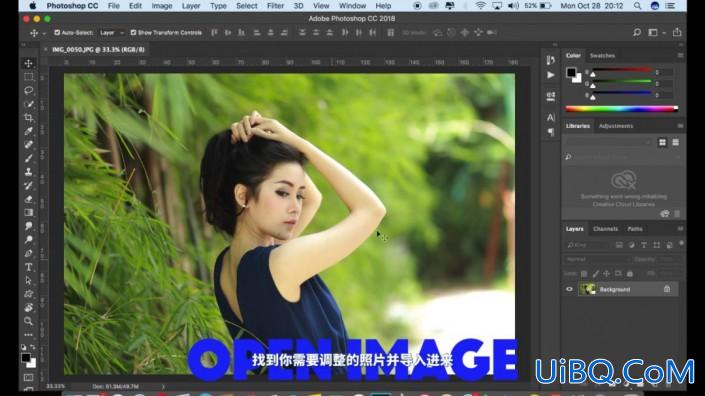Image resolution: width=705 pixels, height=396 pixels.
Task: Open the Move tool preset picker arrow
Action: (x=44, y=33)
